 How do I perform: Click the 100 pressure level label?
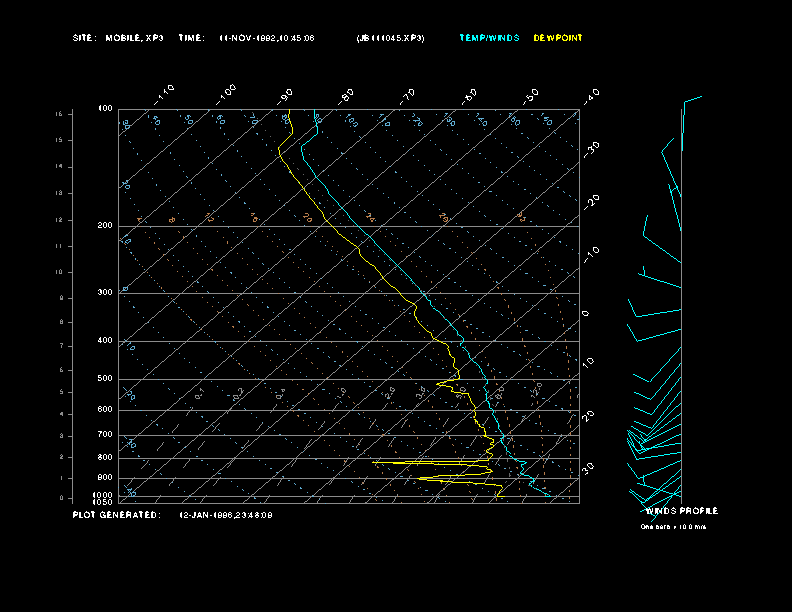[105, 108]
